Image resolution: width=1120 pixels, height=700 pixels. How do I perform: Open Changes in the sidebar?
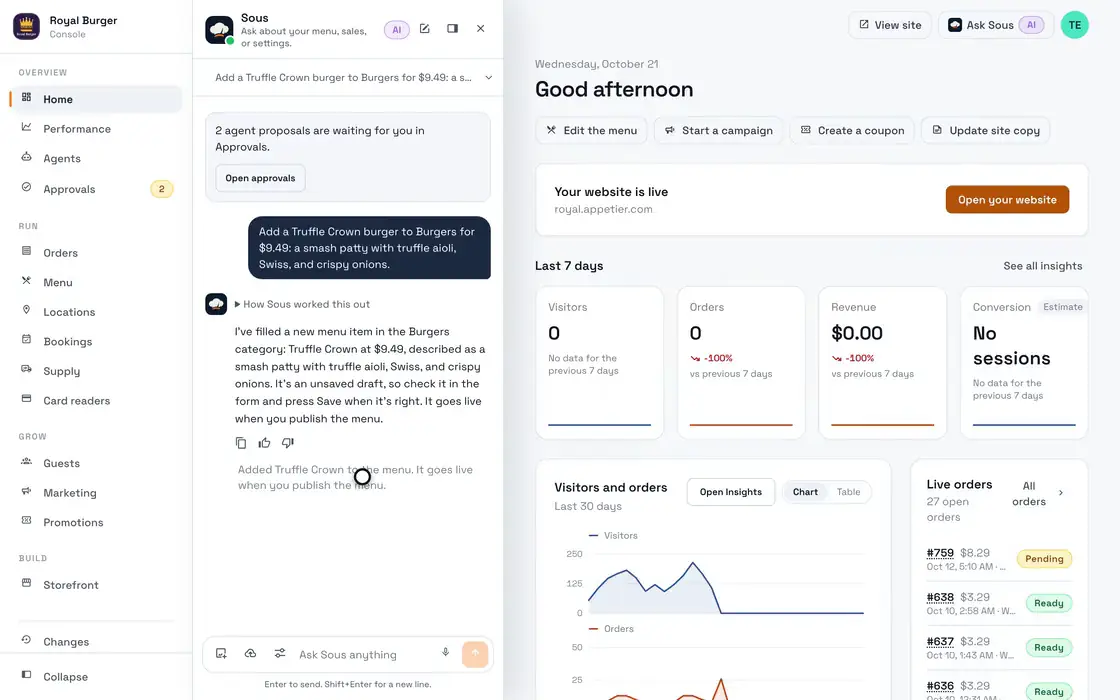pyautogui.click(x=96, y=641)
